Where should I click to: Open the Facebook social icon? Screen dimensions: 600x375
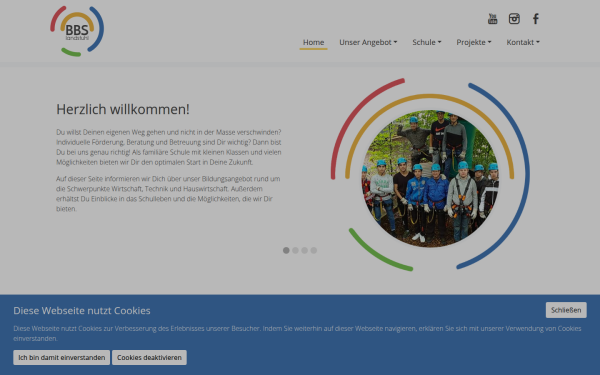[x=536, y=18]
